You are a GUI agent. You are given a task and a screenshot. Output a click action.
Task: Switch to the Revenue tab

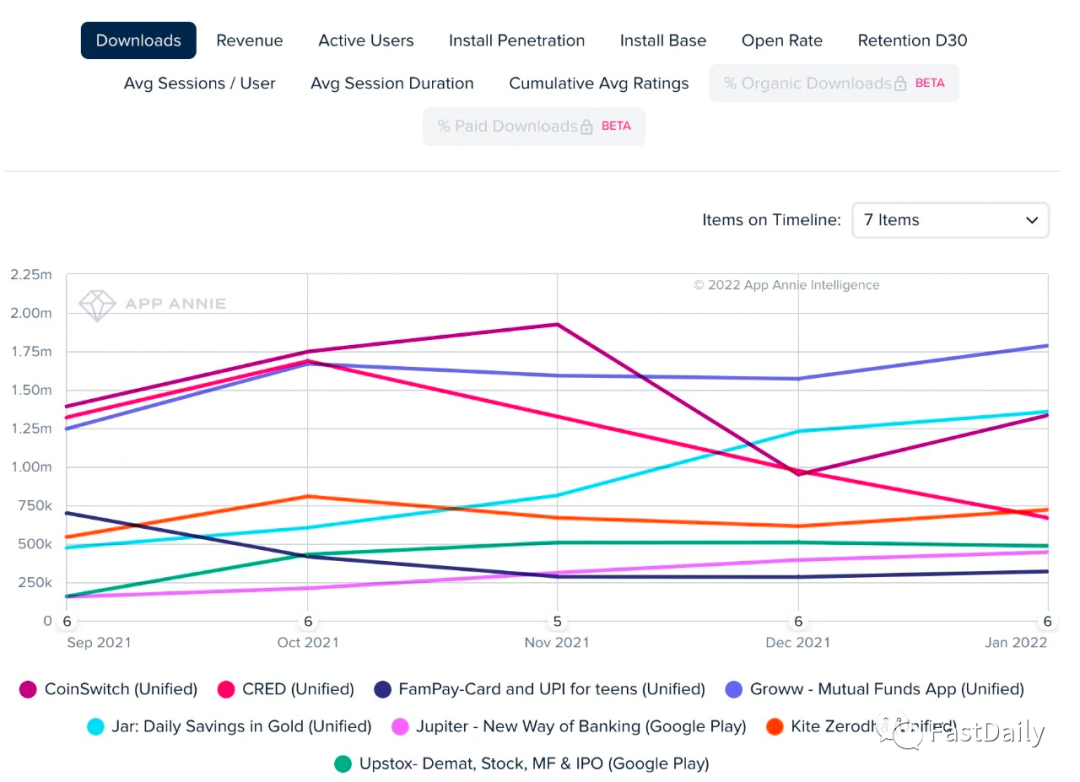(249, 41)
